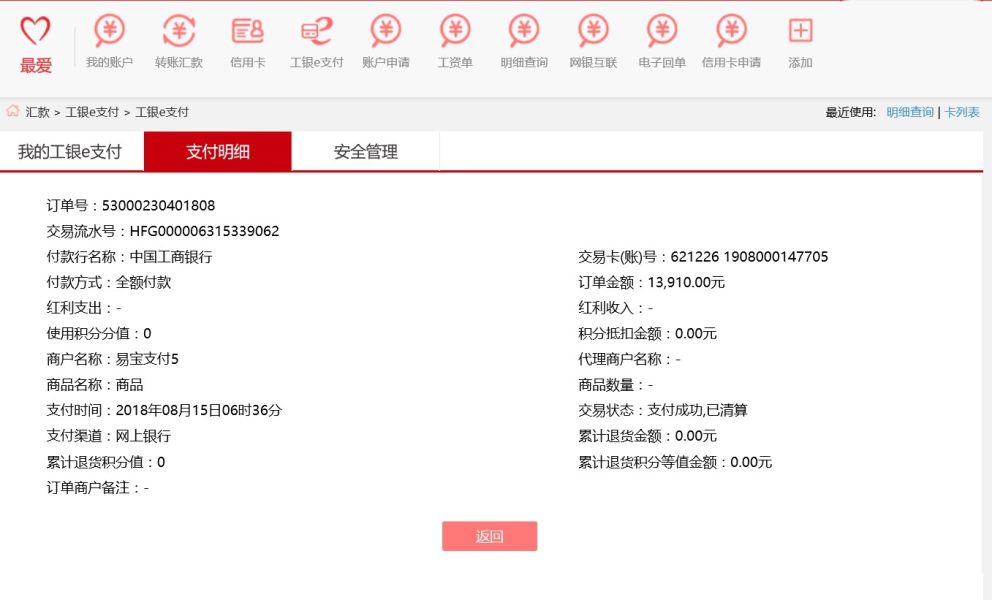Open 我的账户 account icon
The height and width of the screenshot is (600, 992).
point(109,32)
